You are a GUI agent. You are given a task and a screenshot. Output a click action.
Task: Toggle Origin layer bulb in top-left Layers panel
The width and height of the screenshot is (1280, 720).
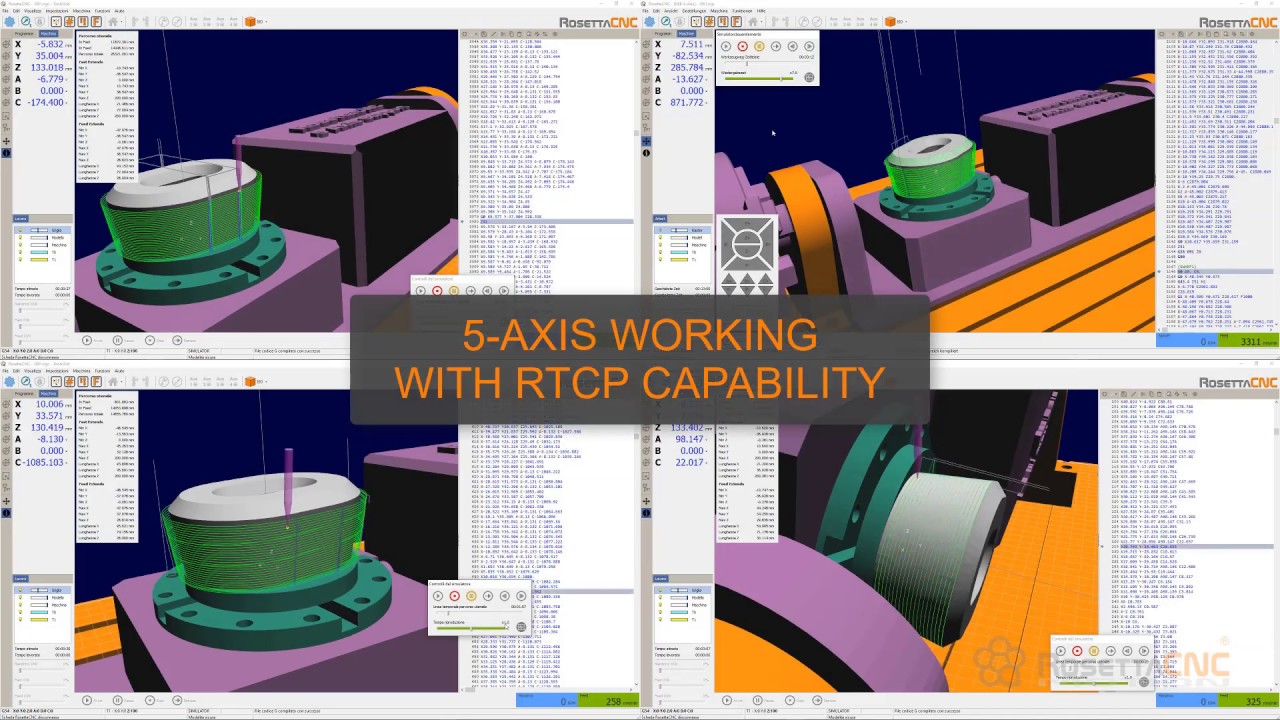pyautogui.click(x=20, y=230)
